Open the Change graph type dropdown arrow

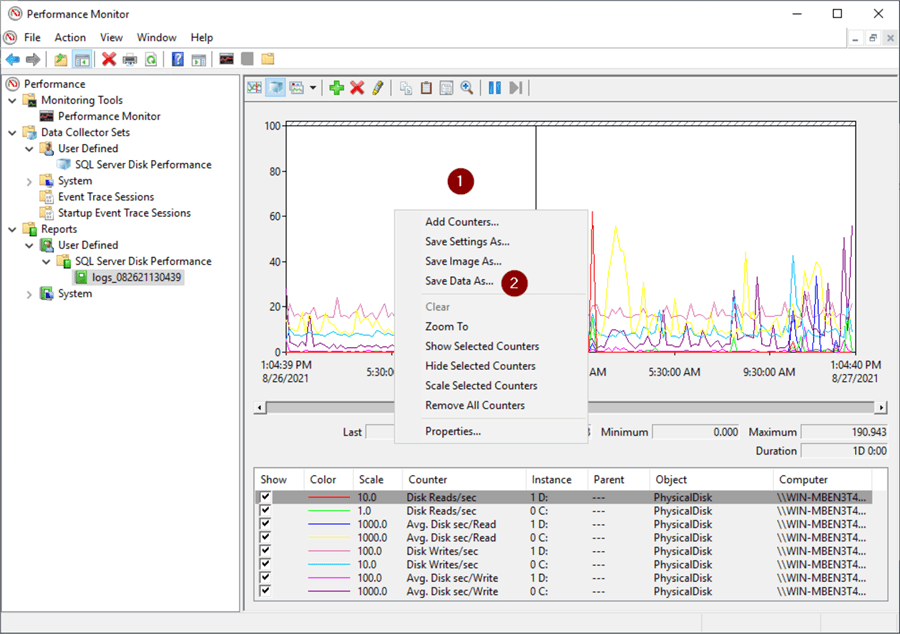click(313, 88)
